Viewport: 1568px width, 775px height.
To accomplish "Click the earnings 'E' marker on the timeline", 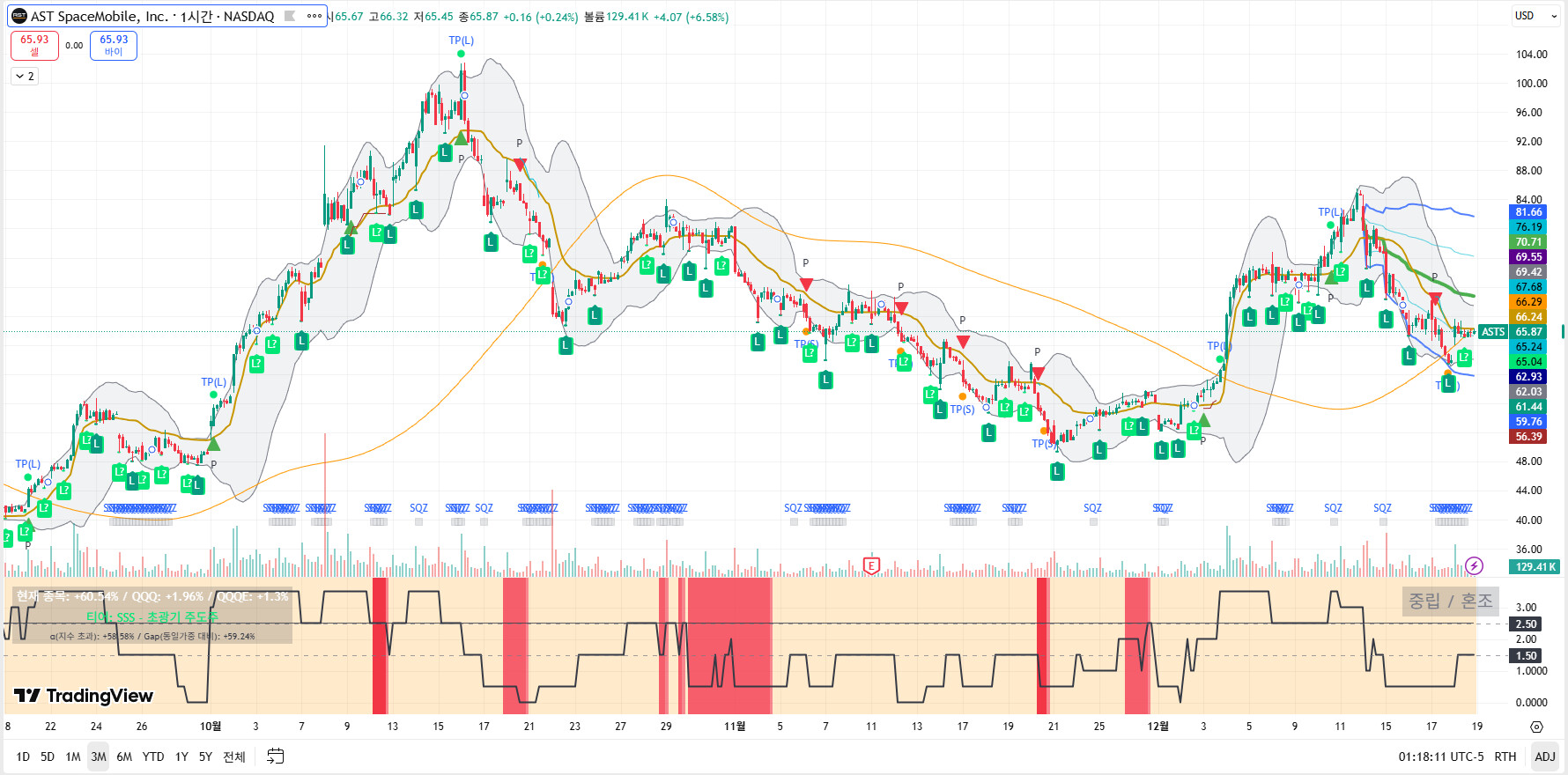I will point(871,565).
